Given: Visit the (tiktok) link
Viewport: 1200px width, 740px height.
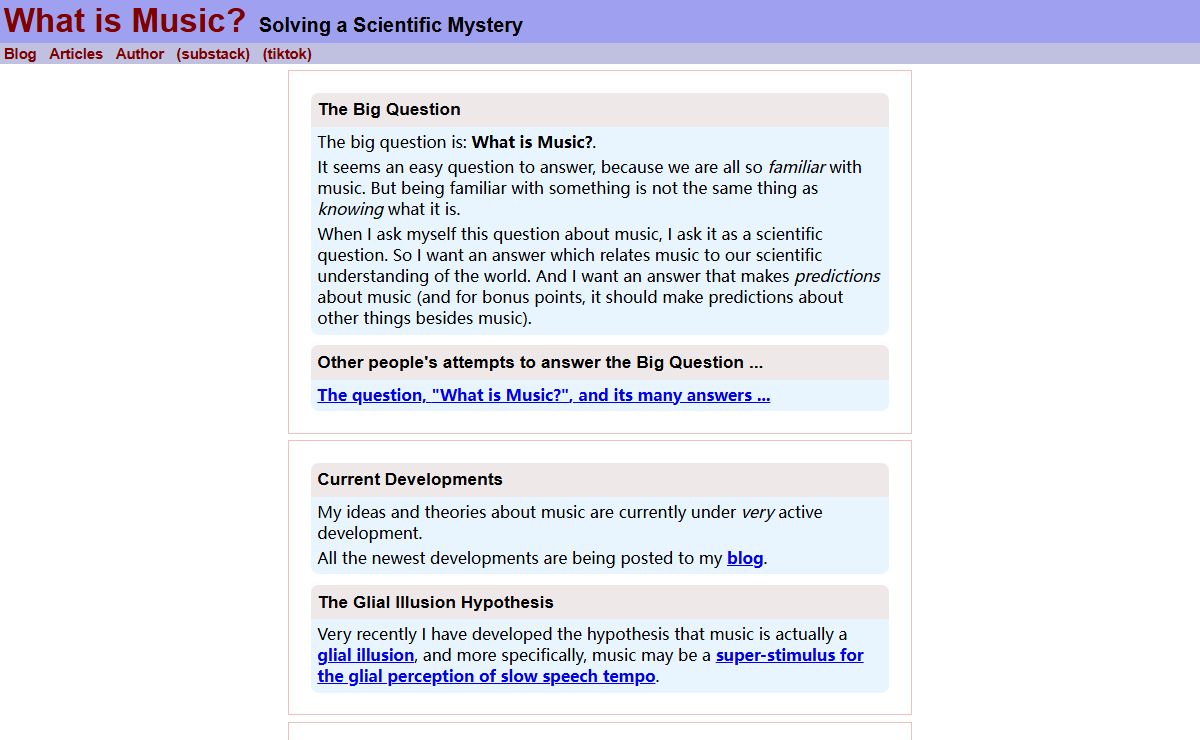Looking at the screenshot, I should pos(287,54).
